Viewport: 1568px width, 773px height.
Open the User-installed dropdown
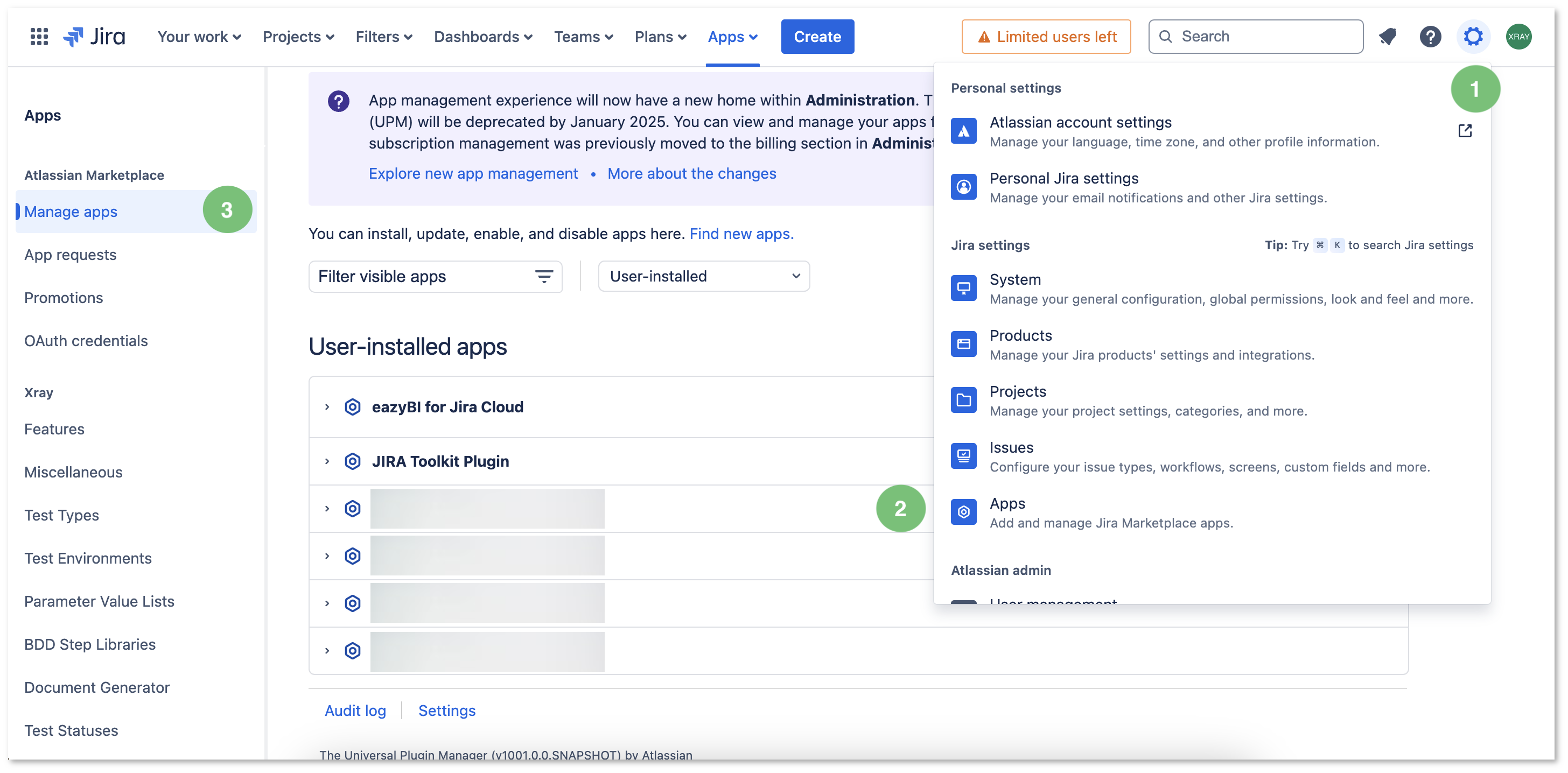(x=704, y=277)
